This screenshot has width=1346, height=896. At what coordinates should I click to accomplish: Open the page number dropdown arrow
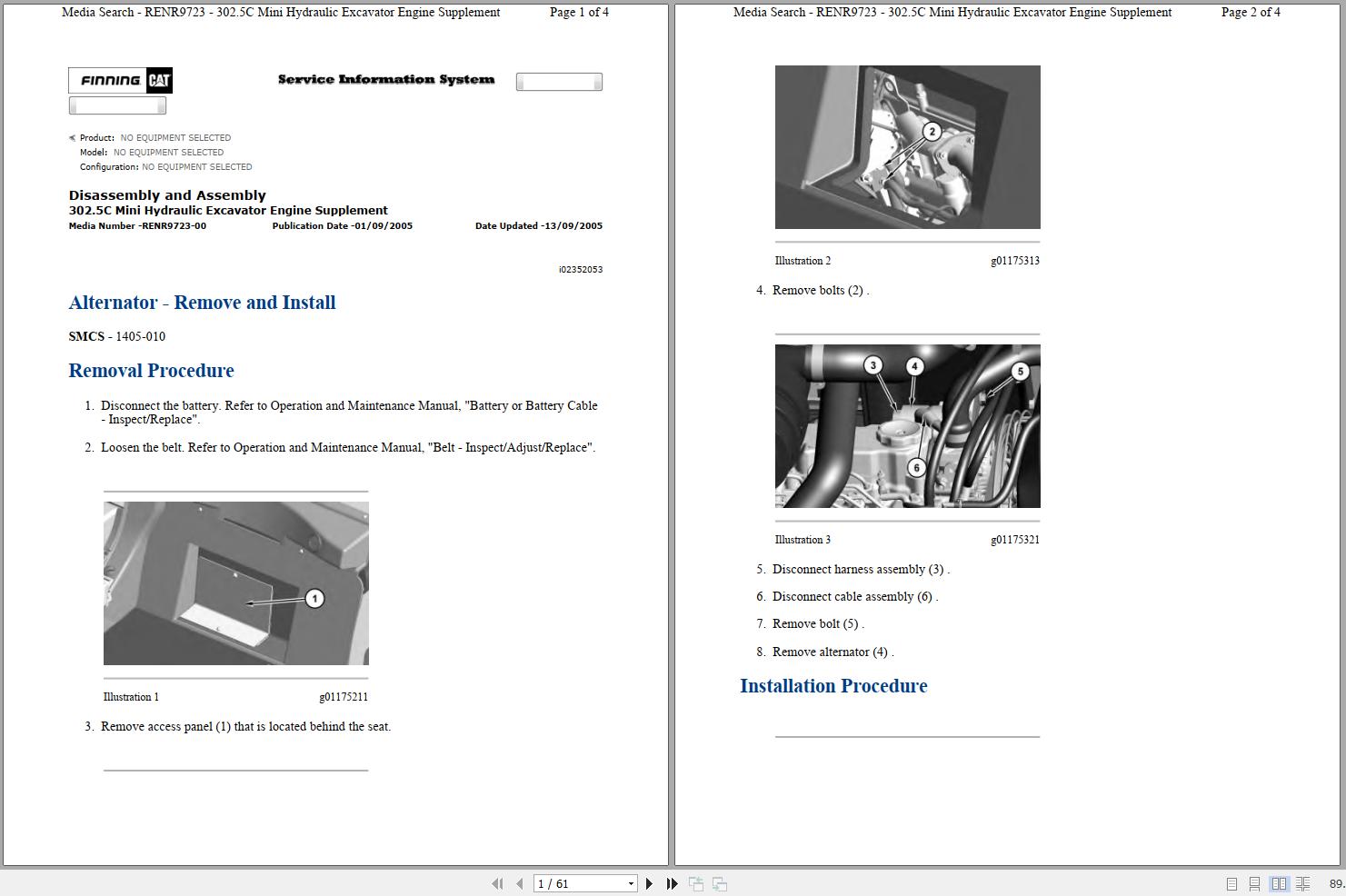[x=631, y=884]
